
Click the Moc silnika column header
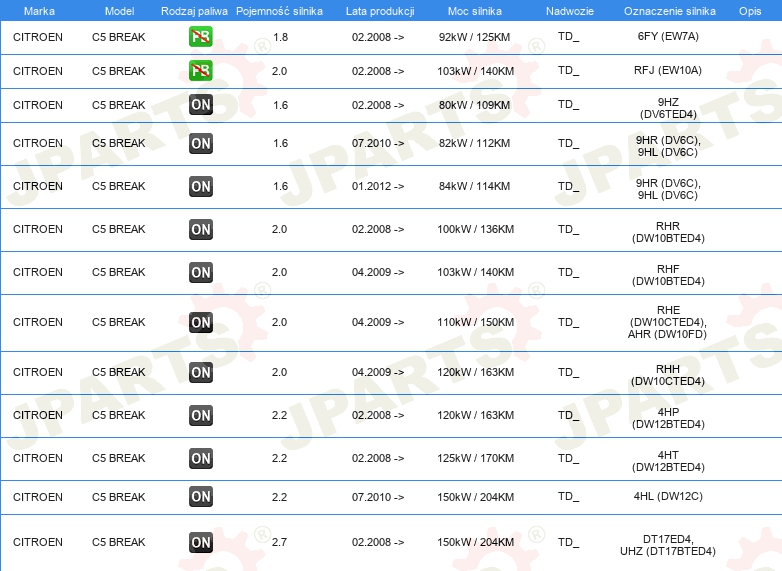(x=475, y=11)
